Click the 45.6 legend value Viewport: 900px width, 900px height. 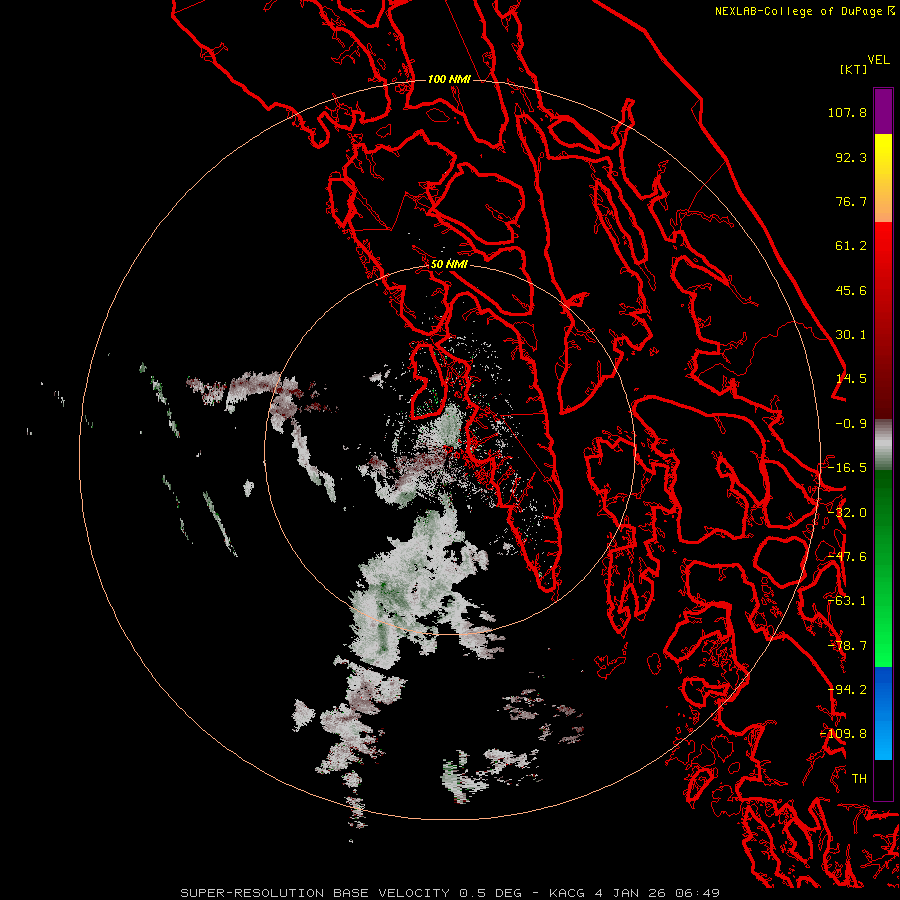click(851, 290)
